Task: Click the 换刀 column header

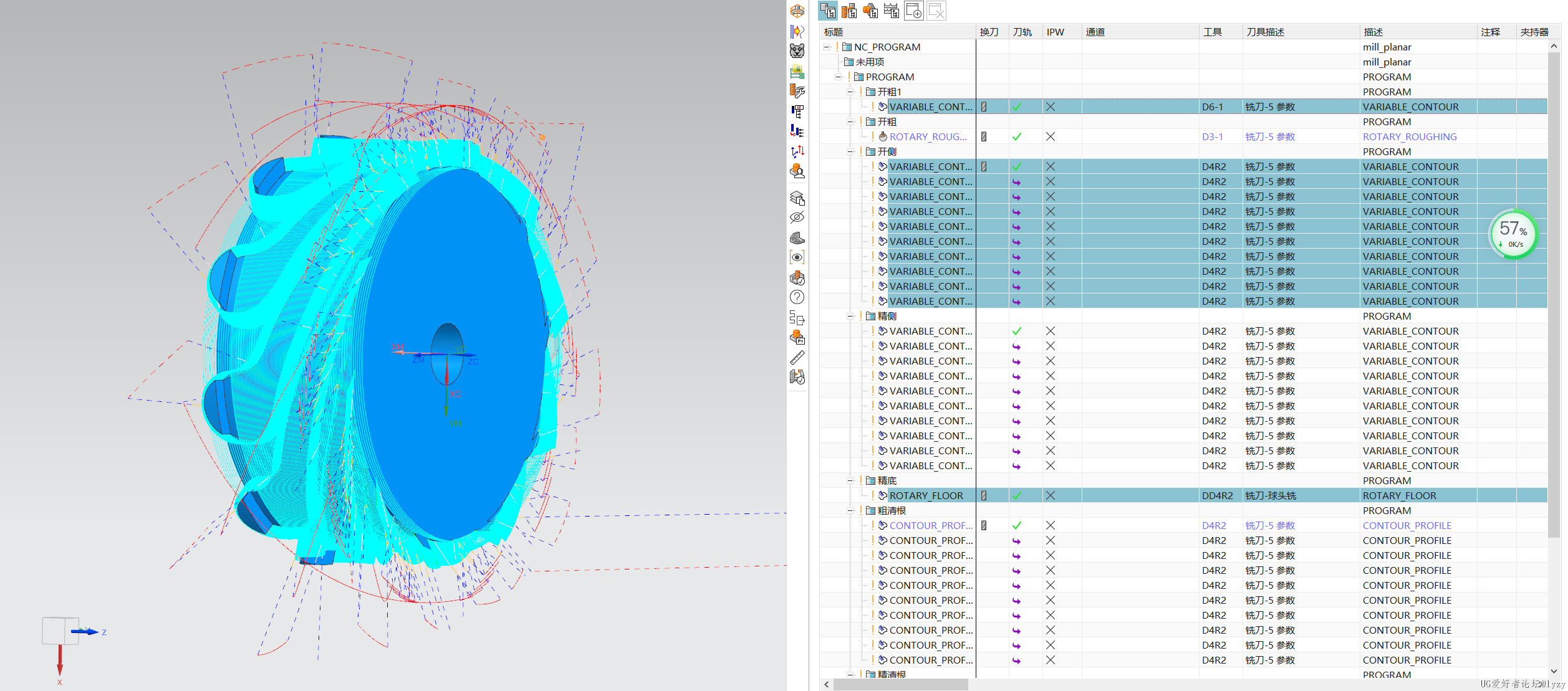Action: point(993,32)
